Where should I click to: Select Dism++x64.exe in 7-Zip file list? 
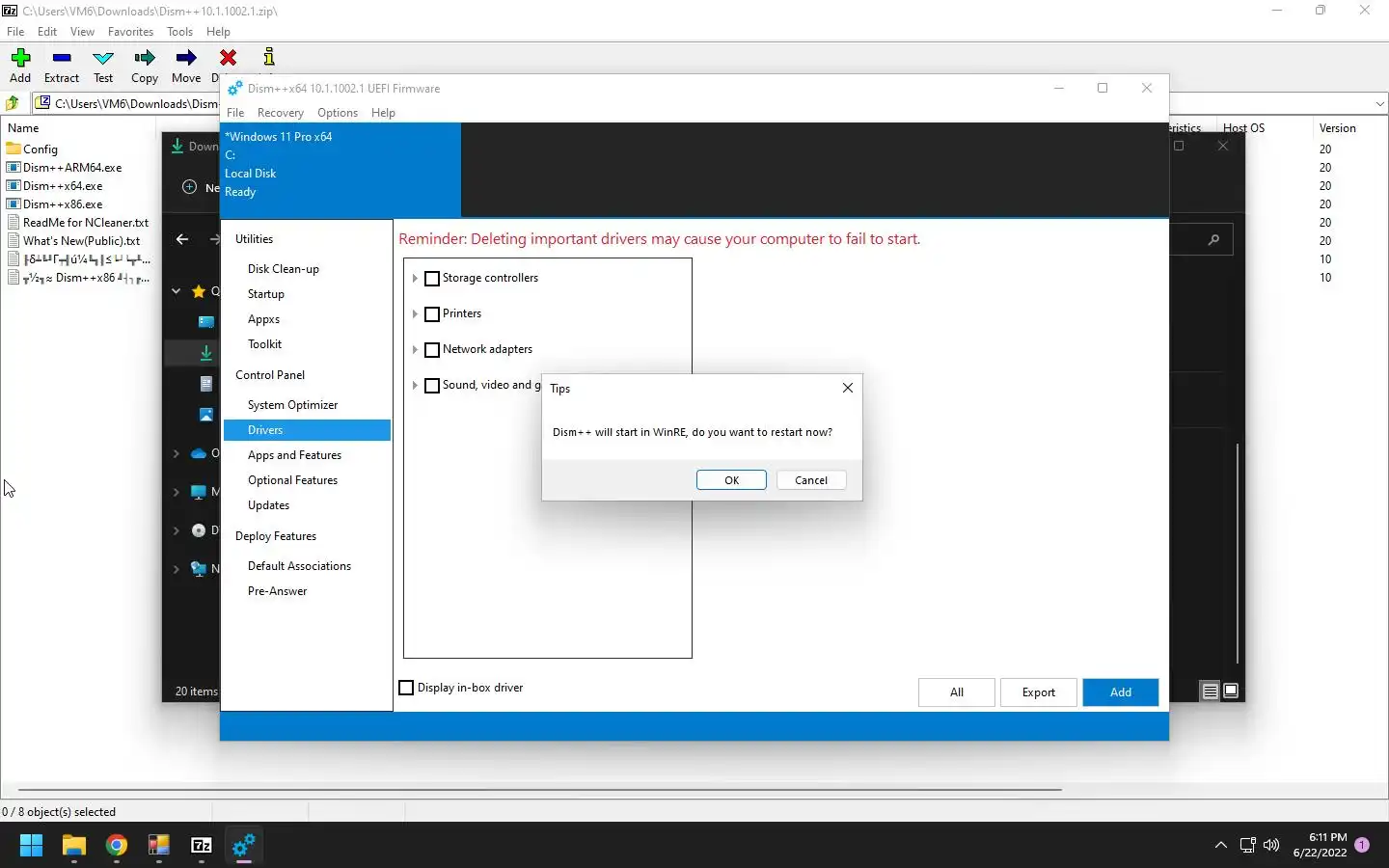tap(63, 186)
